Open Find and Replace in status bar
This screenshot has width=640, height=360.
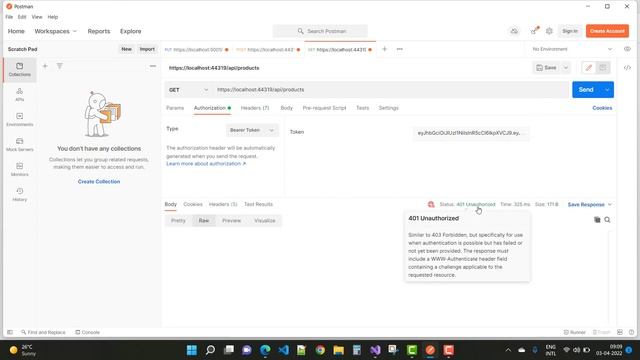tap(43, 332)
